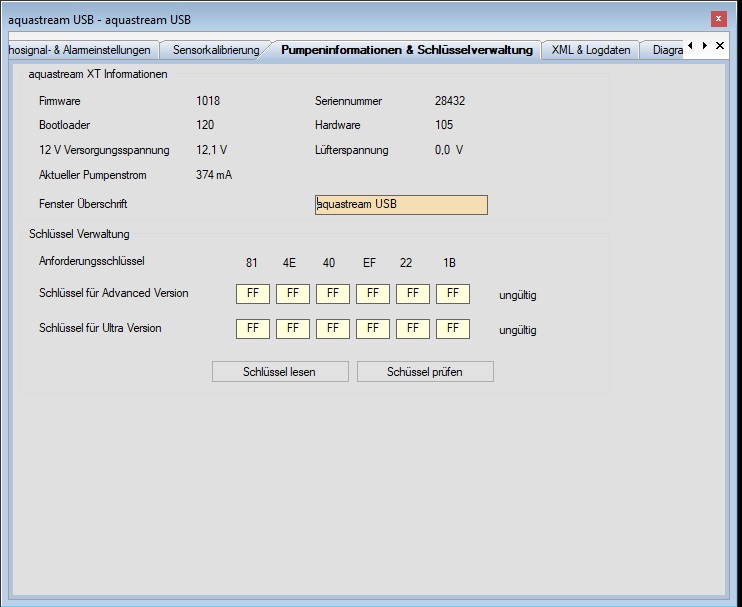Screen dimensions: 742x607
Task: Click fifth Ultra Version key field
Action: click(413, 329)
